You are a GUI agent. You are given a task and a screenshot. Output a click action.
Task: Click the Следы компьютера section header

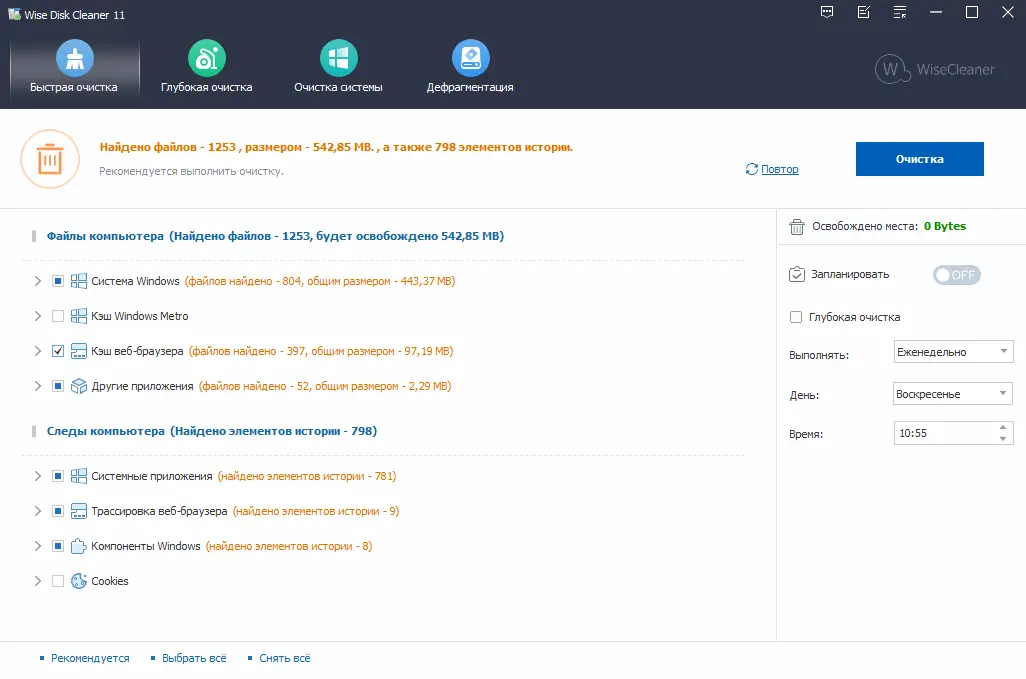point(211,431)
